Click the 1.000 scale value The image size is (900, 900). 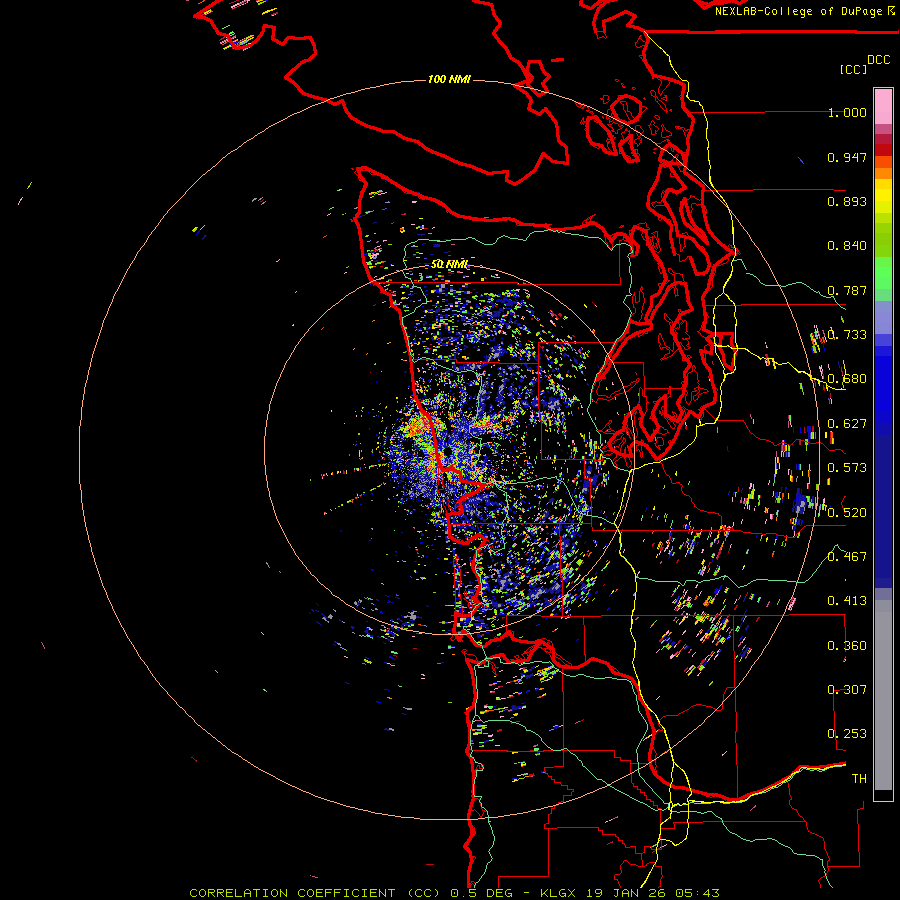coord(847,112)
